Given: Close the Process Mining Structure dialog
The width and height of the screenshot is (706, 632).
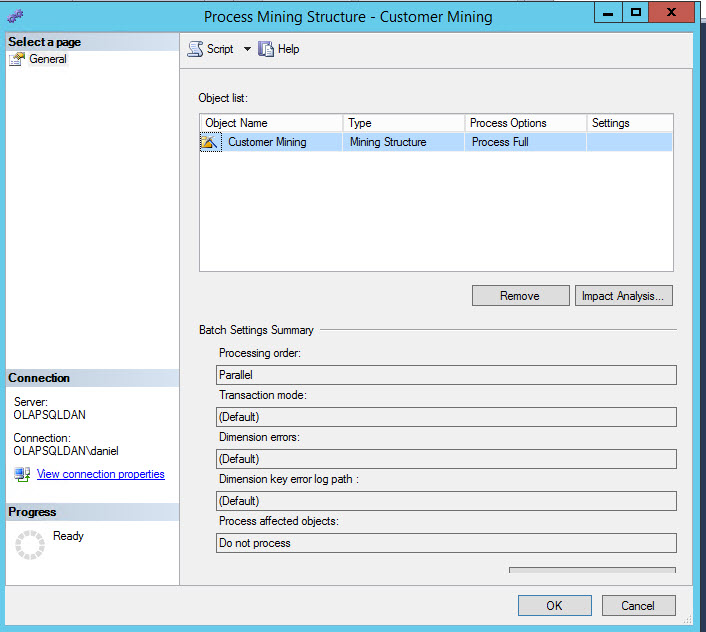Looking at the screenshot, I should [x=671, y=13].
